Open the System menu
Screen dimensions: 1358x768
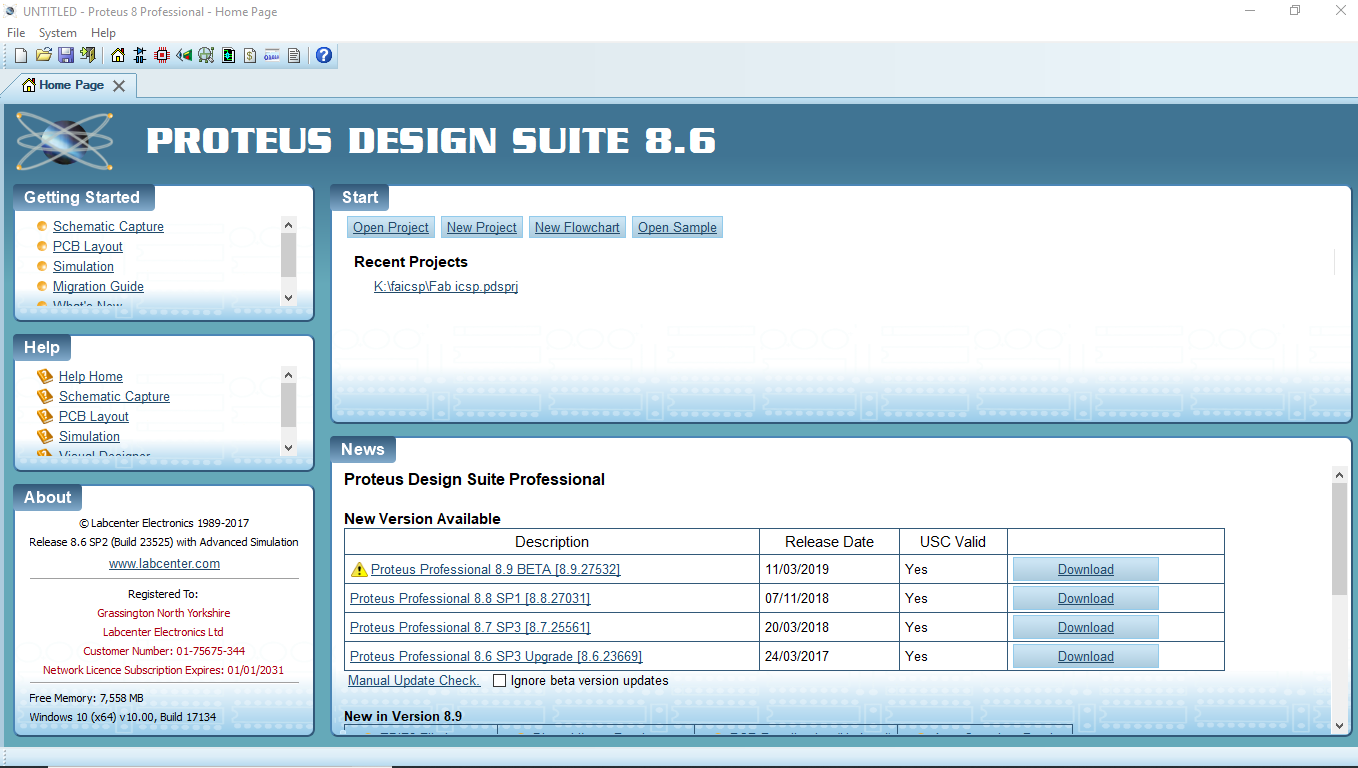[x=58, y=33]
